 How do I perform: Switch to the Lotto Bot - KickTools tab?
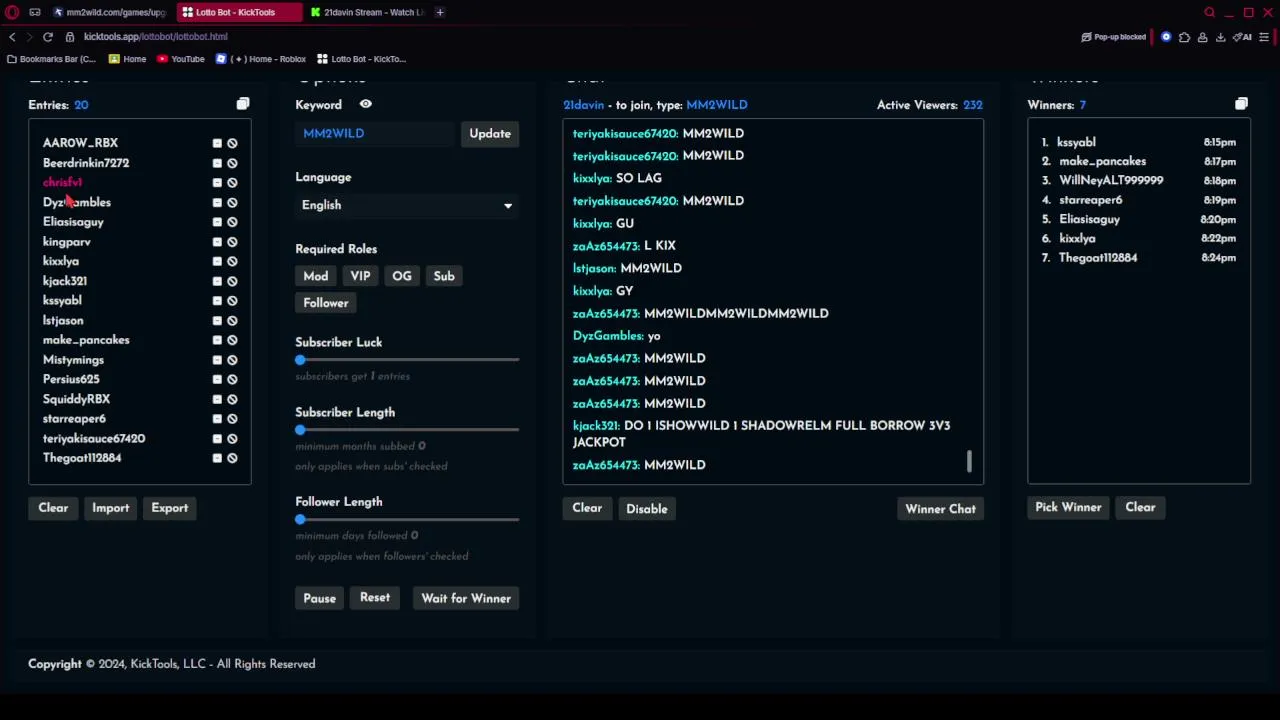238,12
